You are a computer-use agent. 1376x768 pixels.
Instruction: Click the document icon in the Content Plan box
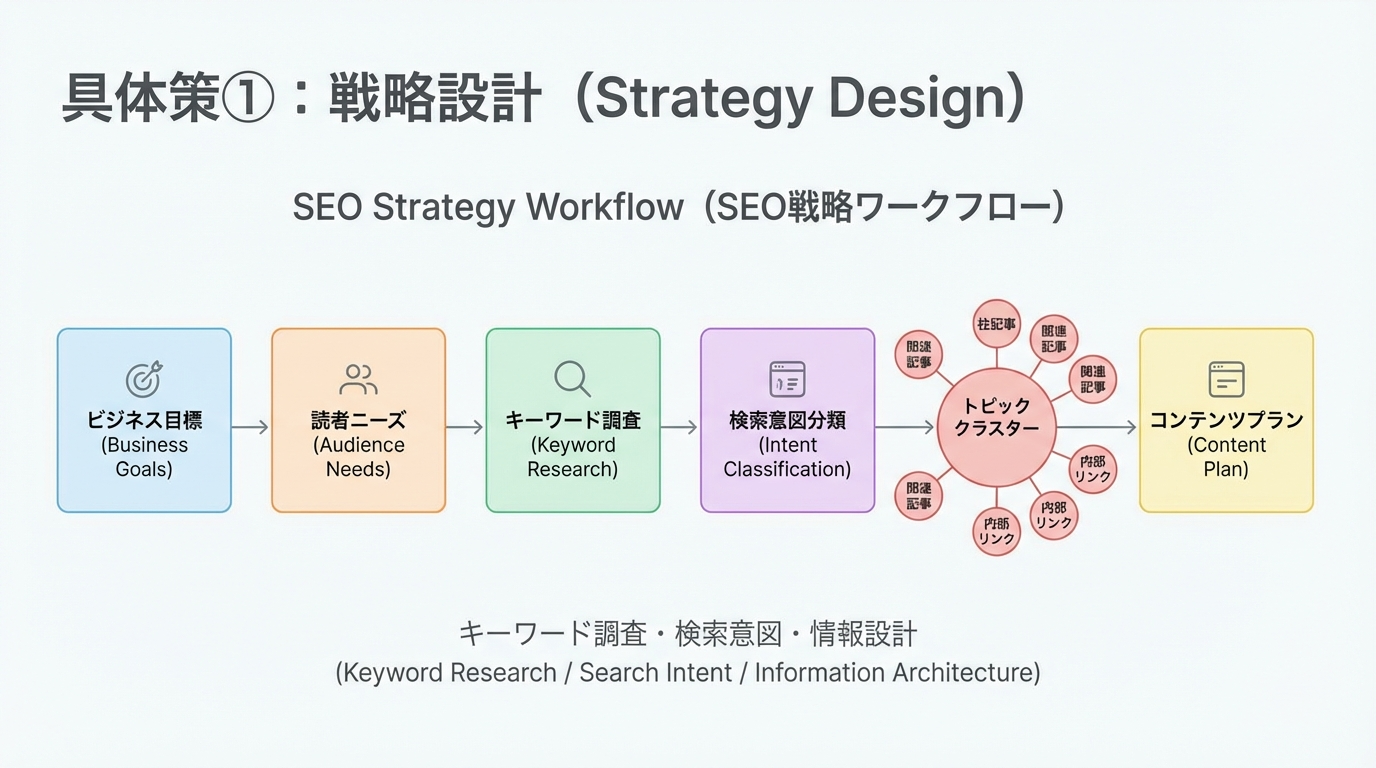(x=1226, y=378)
